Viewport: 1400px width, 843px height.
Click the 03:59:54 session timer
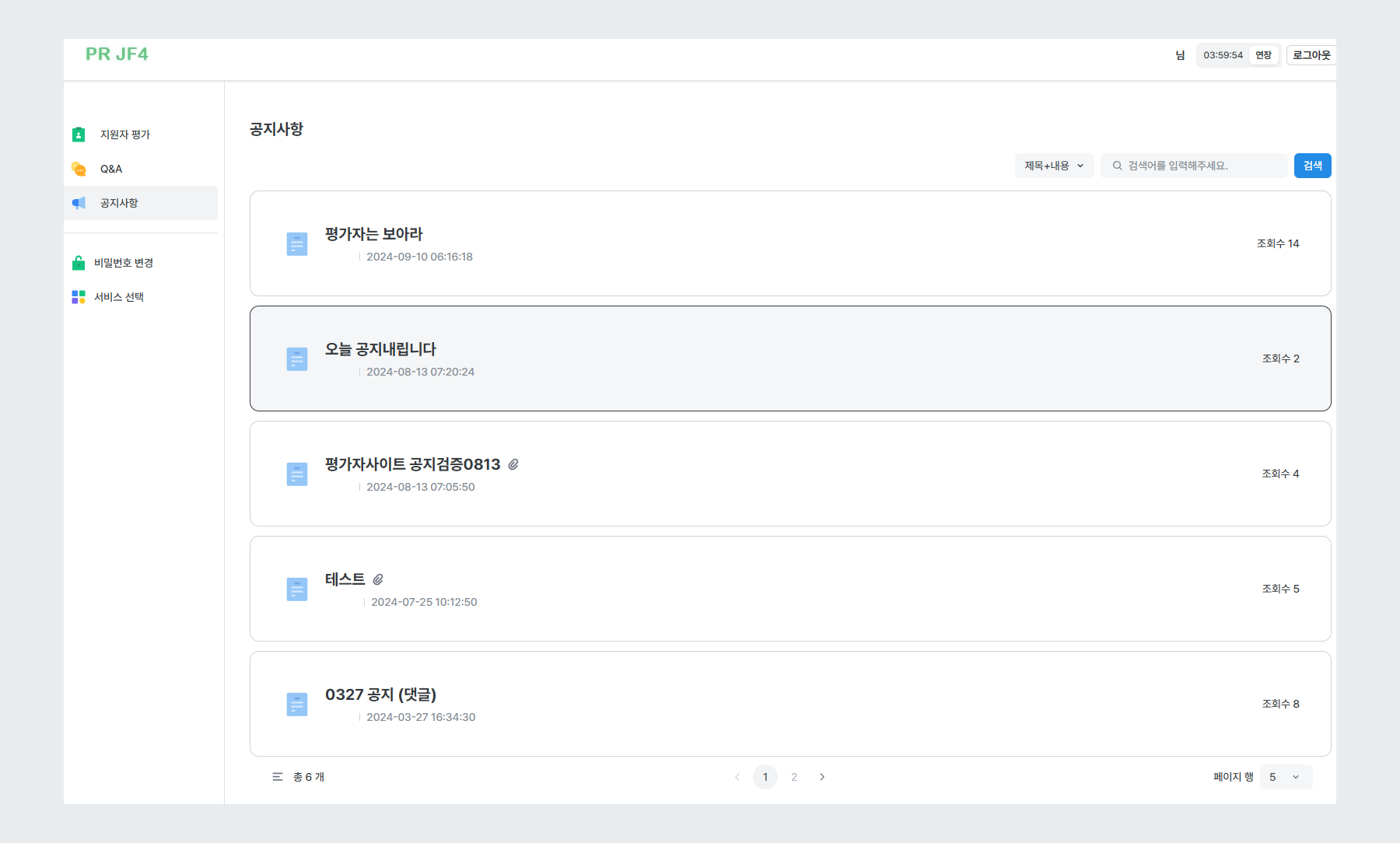coord(1223,55)
